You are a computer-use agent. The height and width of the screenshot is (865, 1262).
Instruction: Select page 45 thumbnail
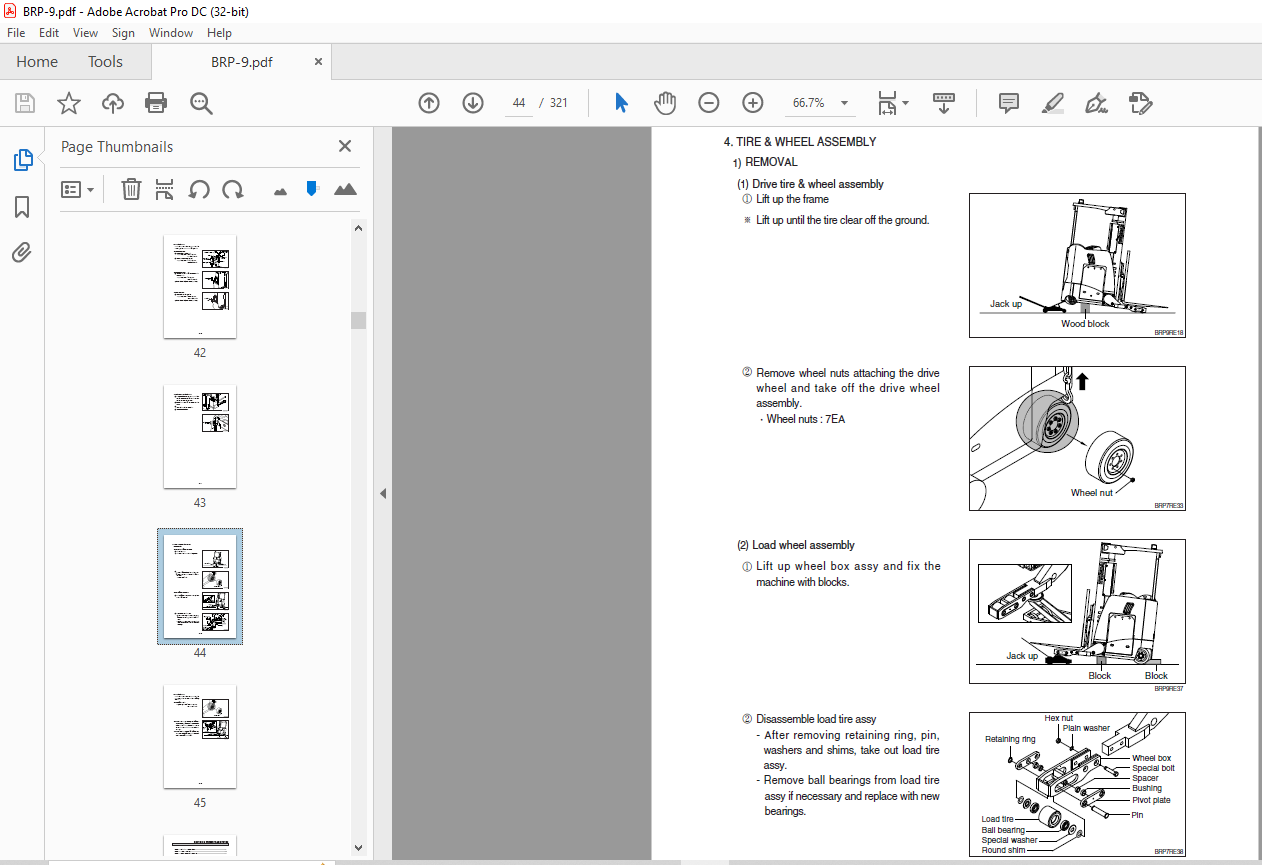click(x=200, y=737)
